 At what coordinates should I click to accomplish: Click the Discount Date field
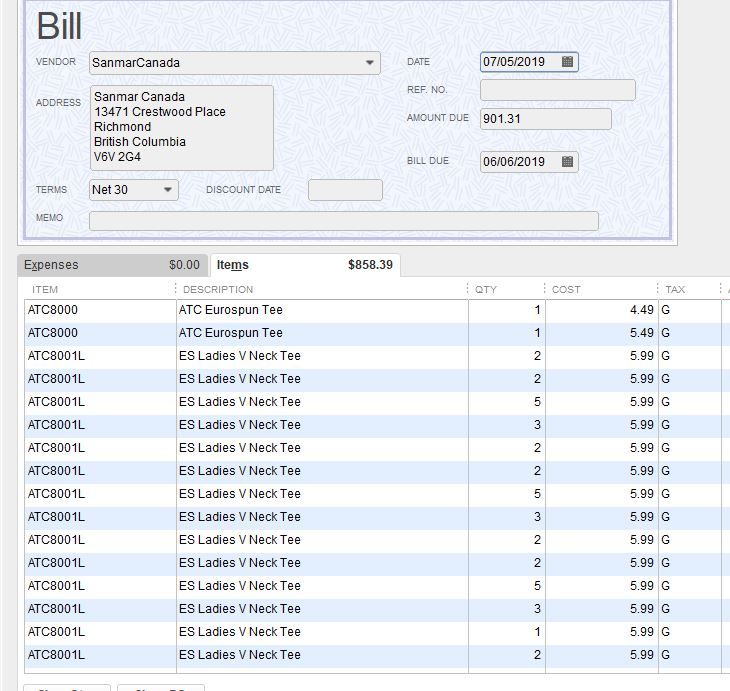point(345,190)
